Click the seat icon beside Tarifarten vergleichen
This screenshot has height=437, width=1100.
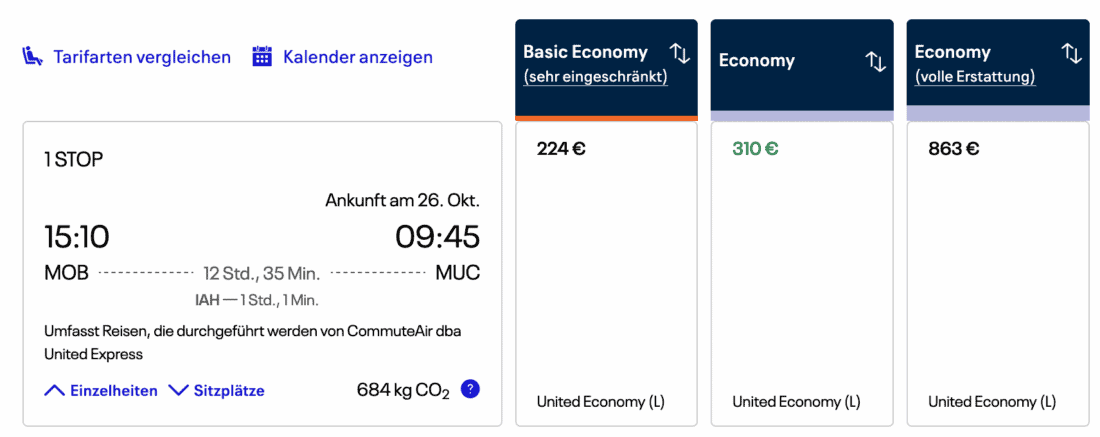click(33, 57)
